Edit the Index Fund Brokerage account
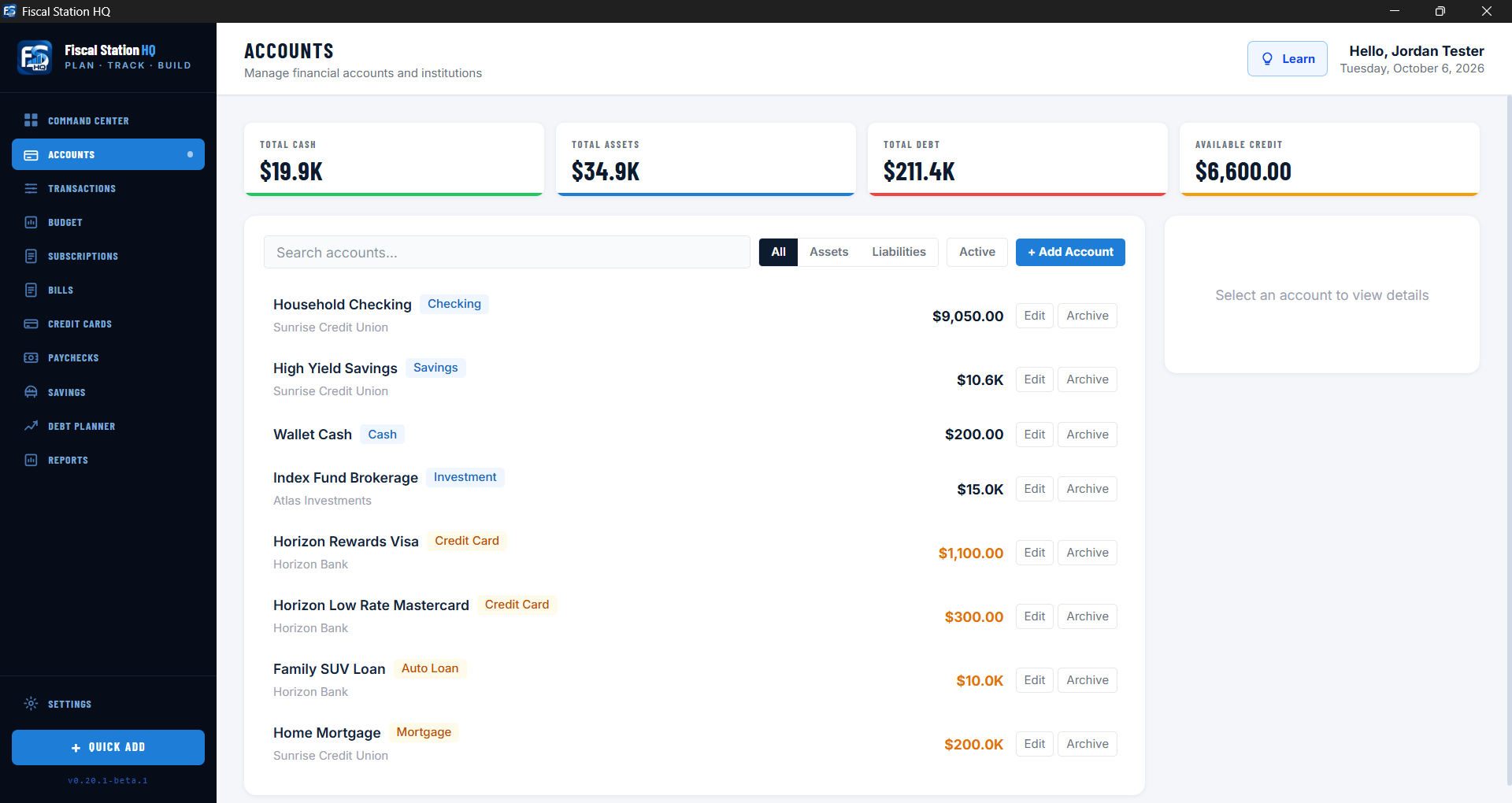This screenshot has height=803, width=1512. pos(1034,489)
